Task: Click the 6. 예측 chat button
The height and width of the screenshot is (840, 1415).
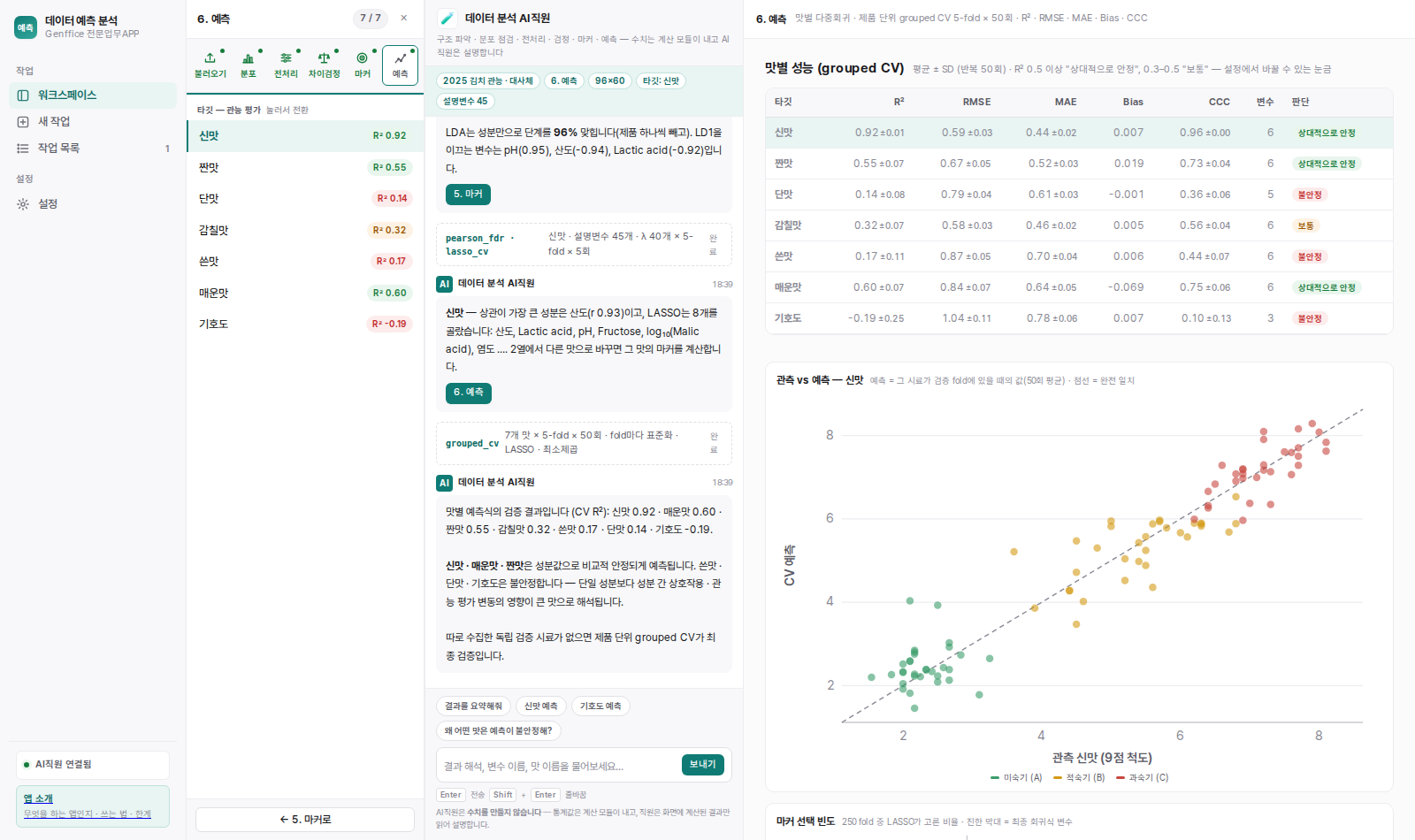Action: coord(468,392)
